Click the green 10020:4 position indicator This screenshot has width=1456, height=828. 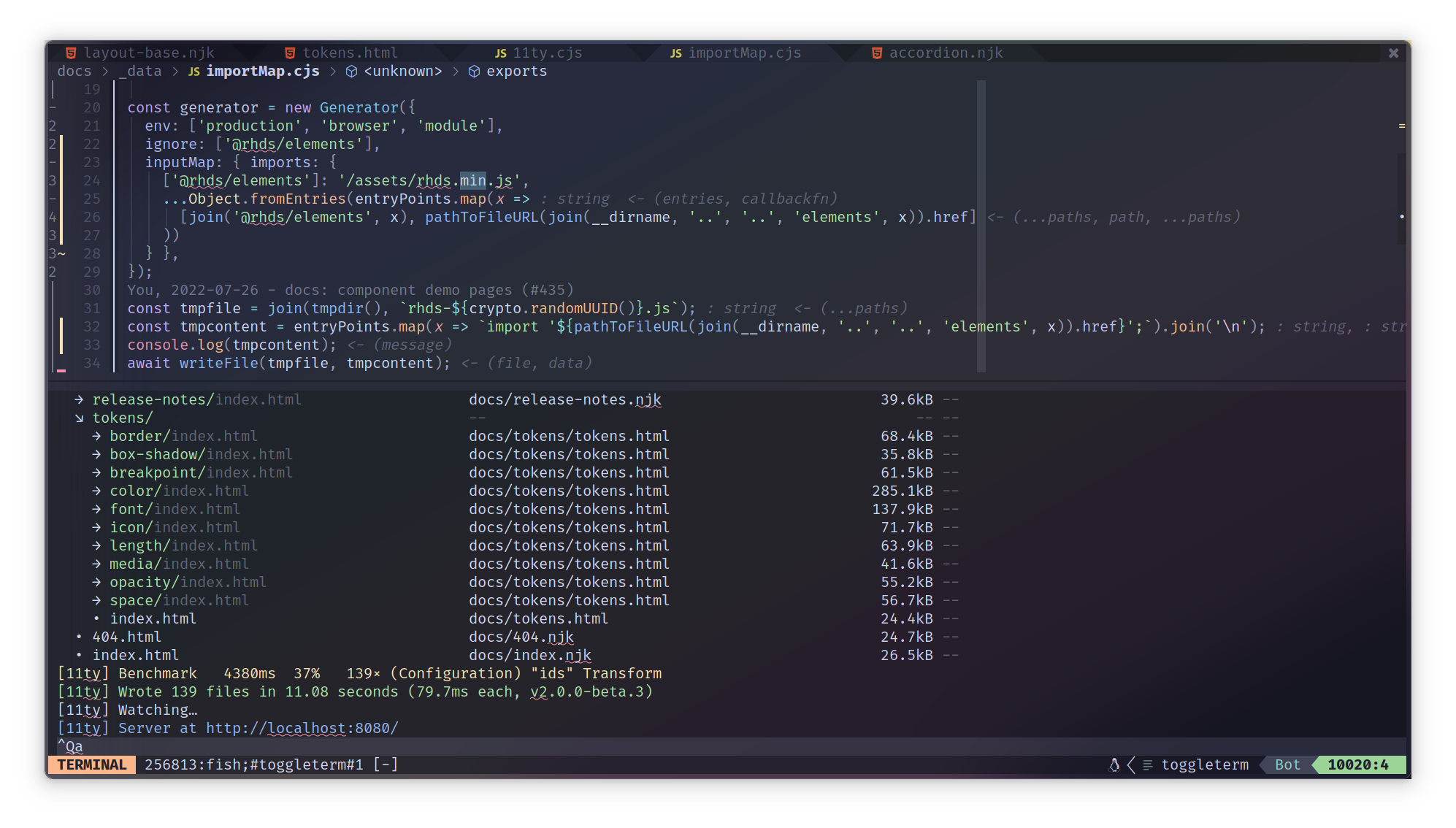1358,764
